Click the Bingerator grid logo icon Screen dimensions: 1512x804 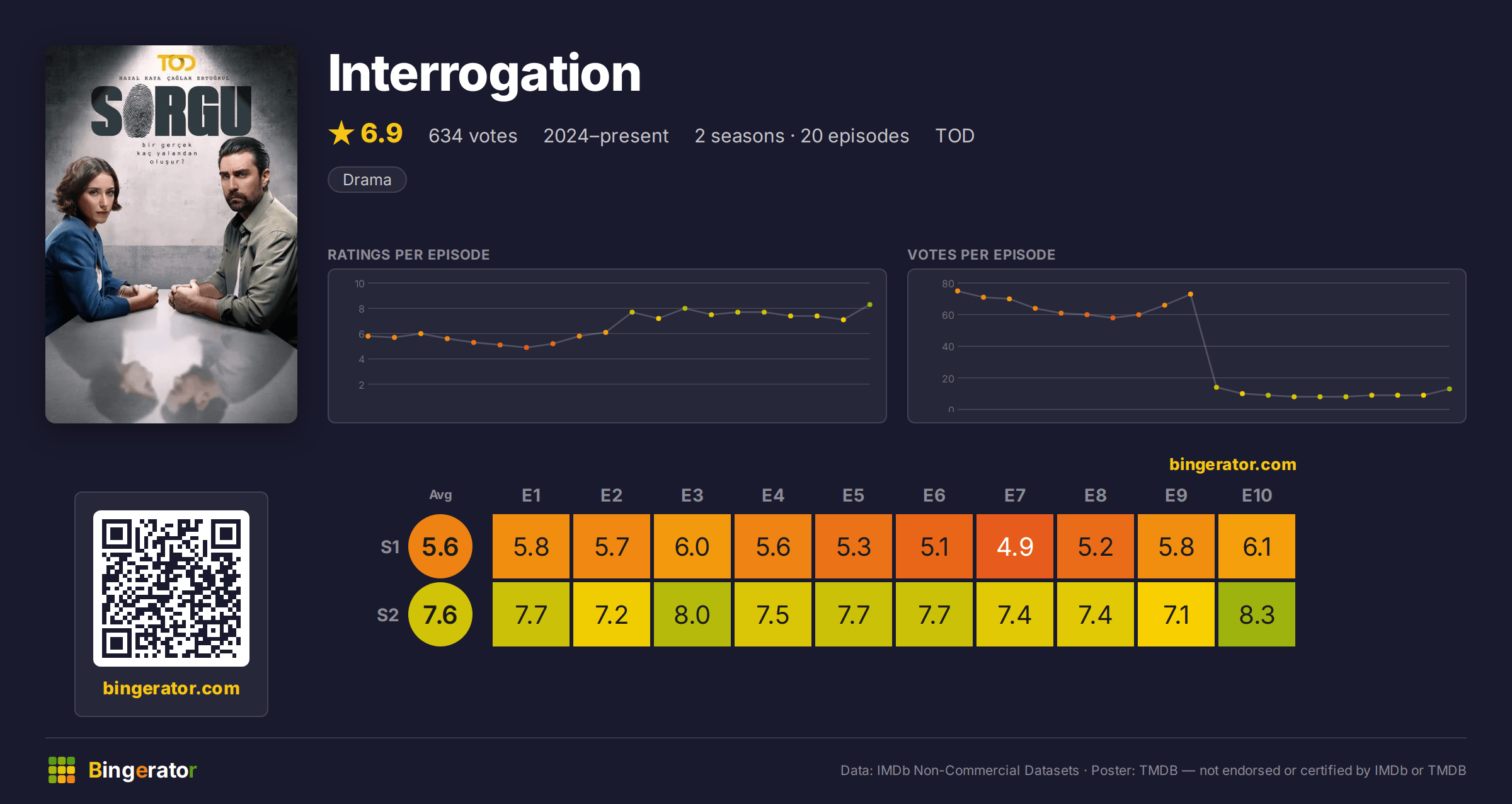coord(62,770)
